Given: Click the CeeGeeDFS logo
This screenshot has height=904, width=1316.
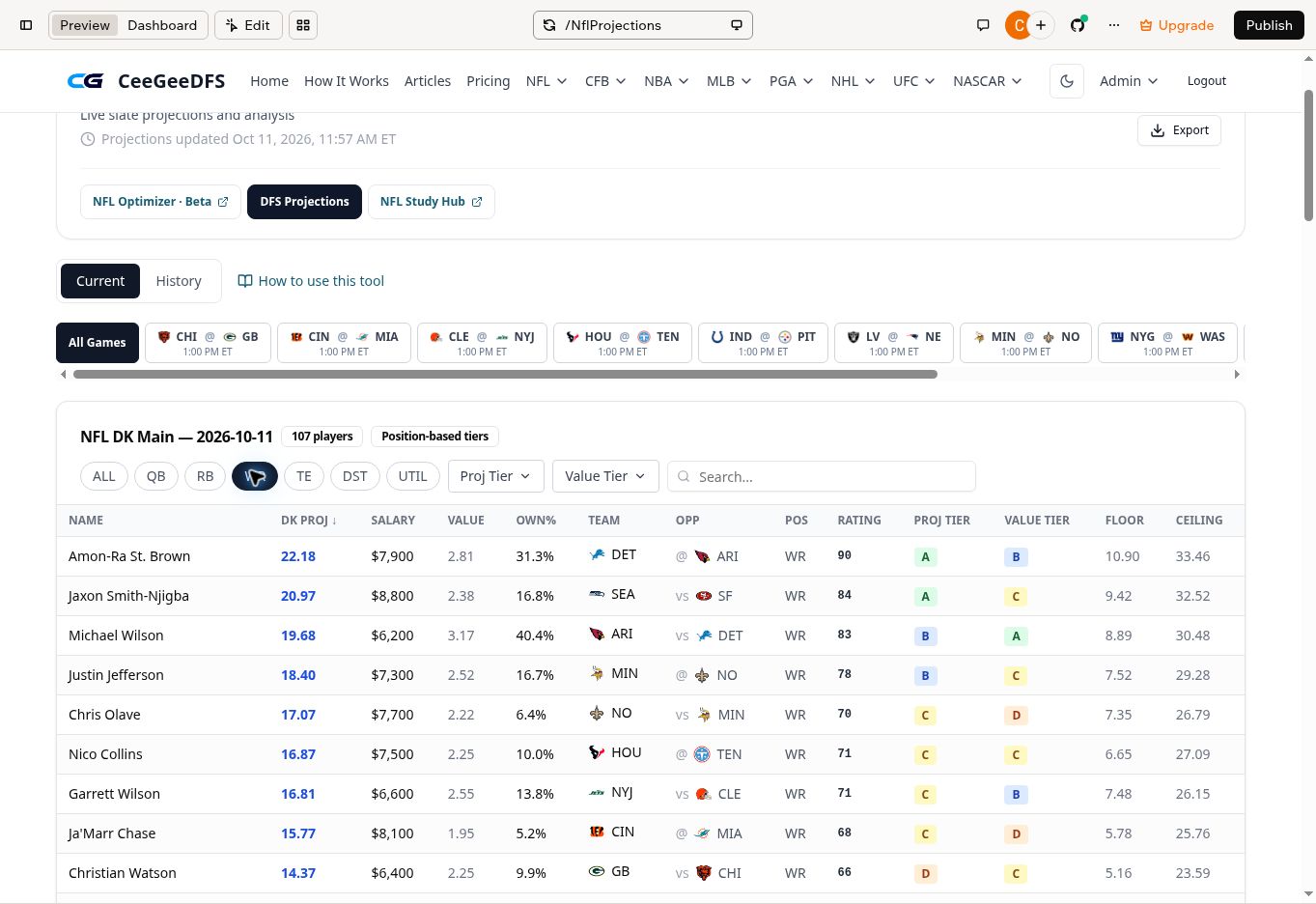Looking at the screenshot, I should (x=146, y=81).
